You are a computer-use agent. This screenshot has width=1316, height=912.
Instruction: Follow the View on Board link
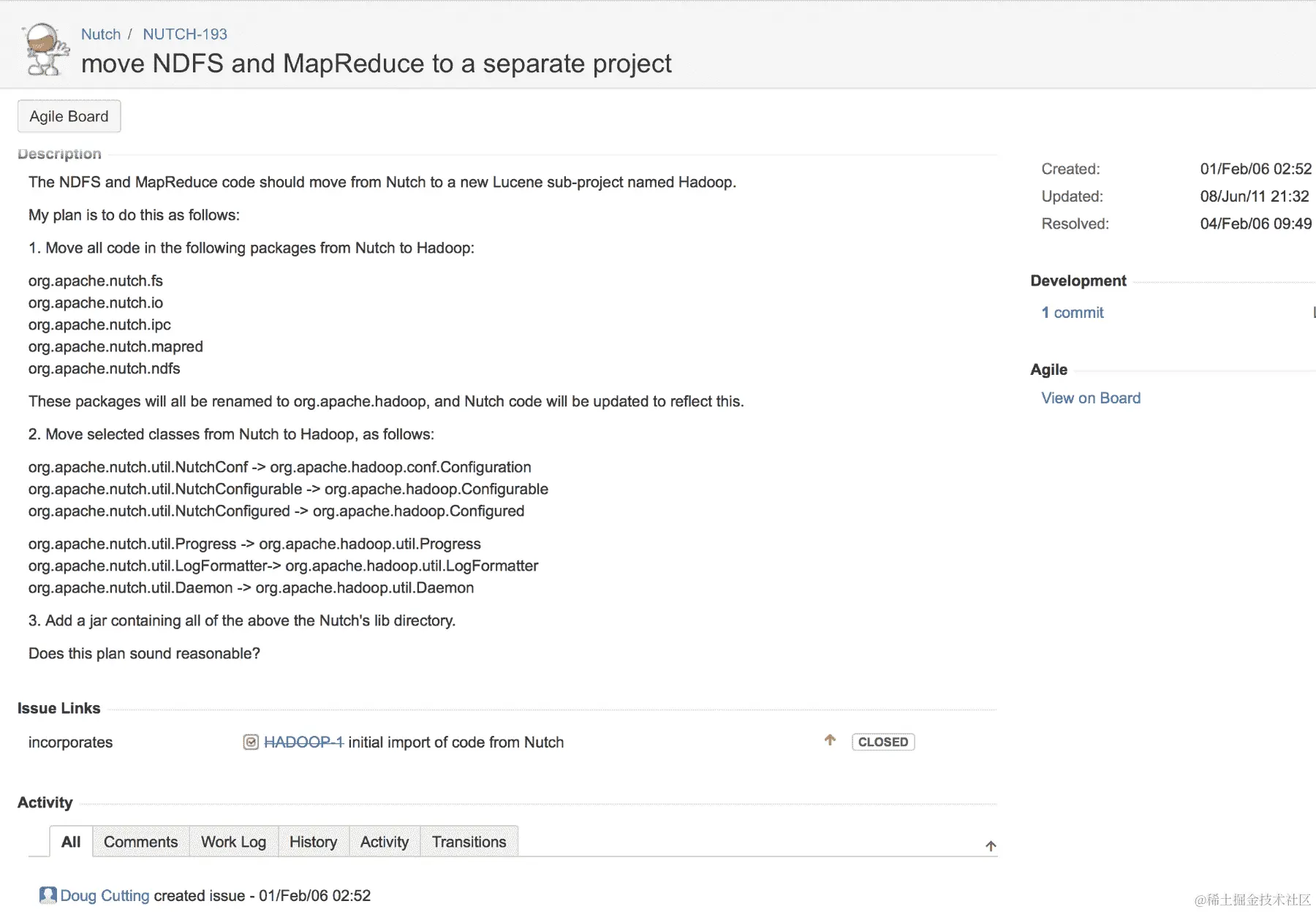1091,398
